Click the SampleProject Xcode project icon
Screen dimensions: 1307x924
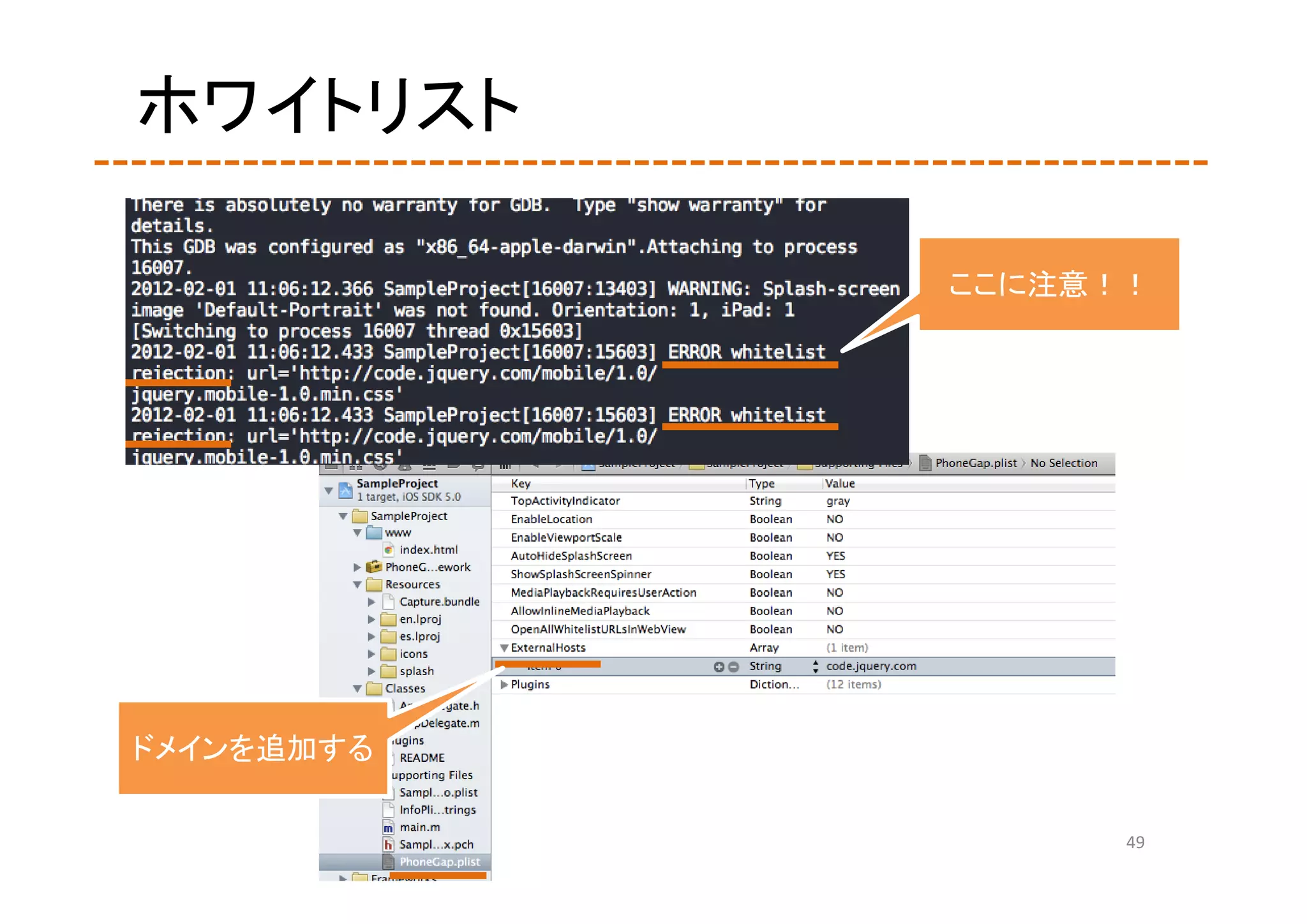[x=345, y=490]
